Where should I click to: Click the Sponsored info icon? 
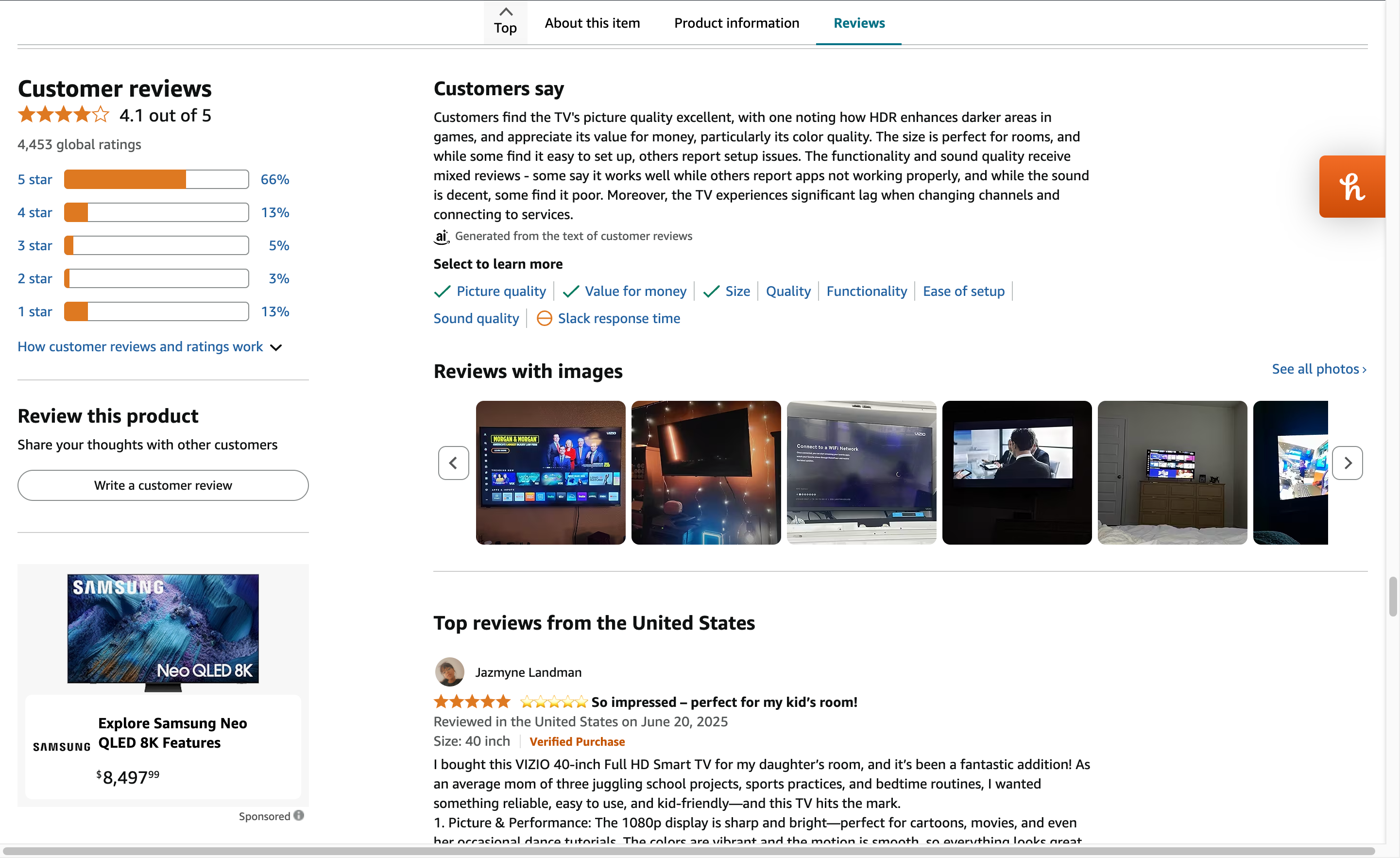(x=299, y=815)
